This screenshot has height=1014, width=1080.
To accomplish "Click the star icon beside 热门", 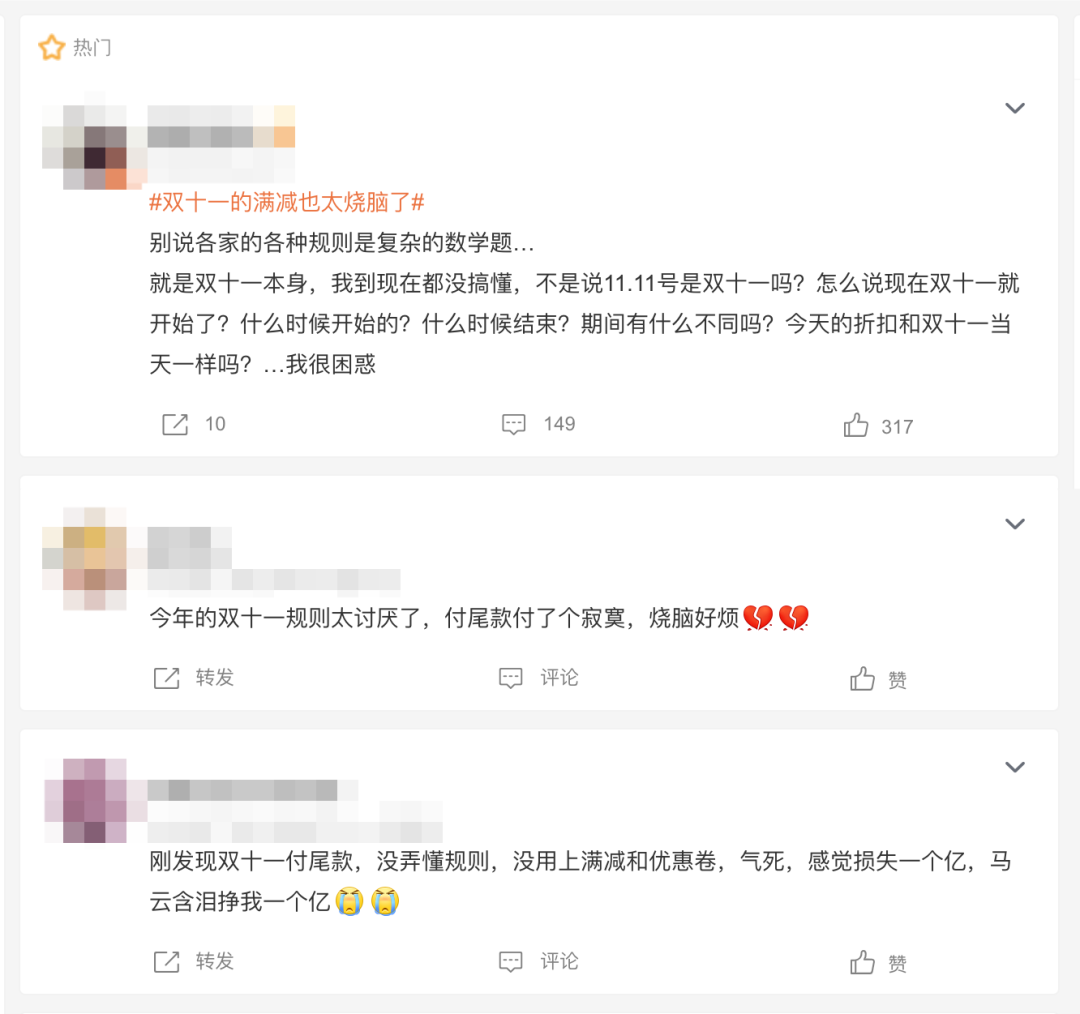I will pos(52,48).
